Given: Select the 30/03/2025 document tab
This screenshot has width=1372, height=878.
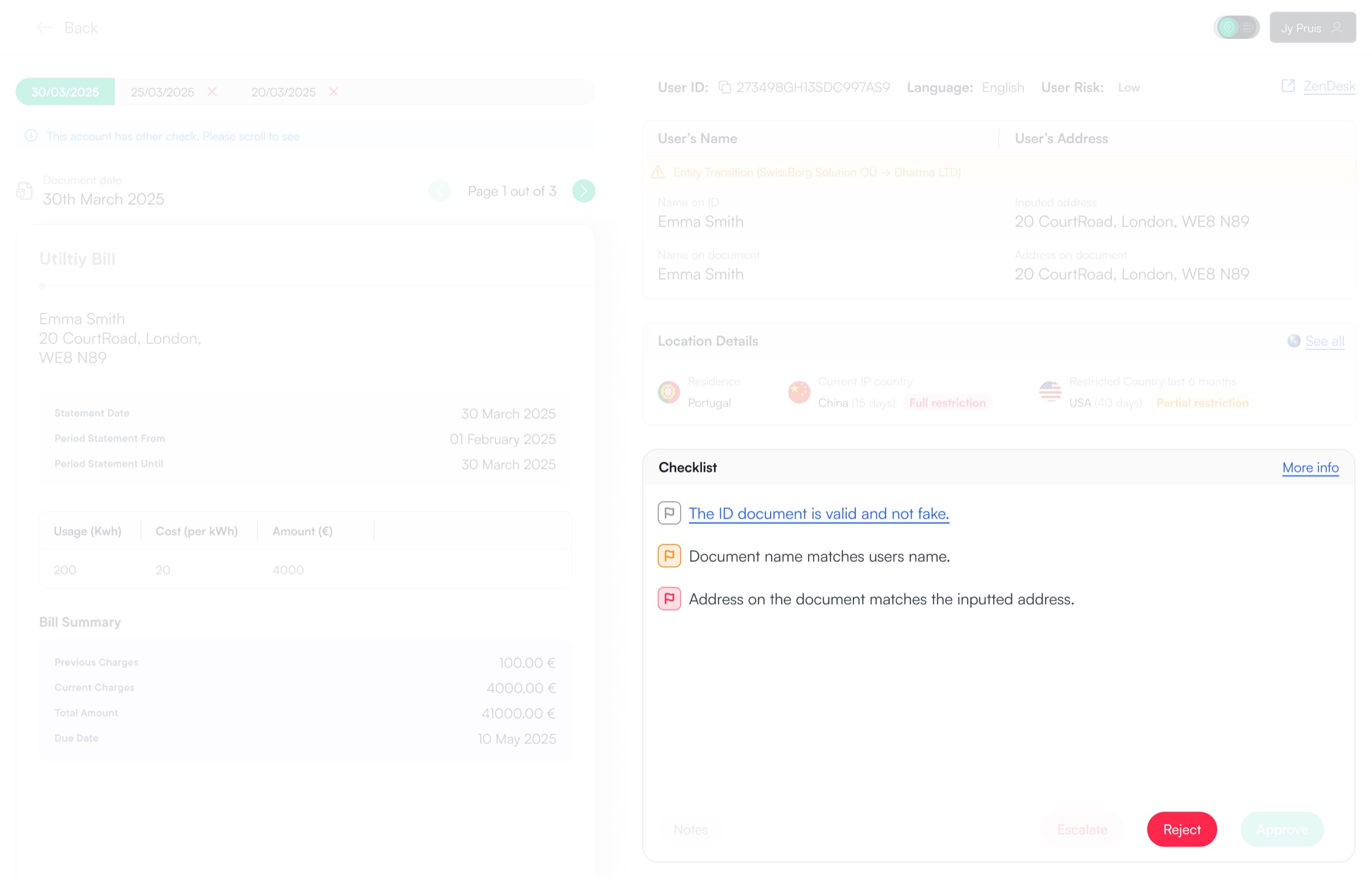Looking at the screenshot, I should [65, 92].
